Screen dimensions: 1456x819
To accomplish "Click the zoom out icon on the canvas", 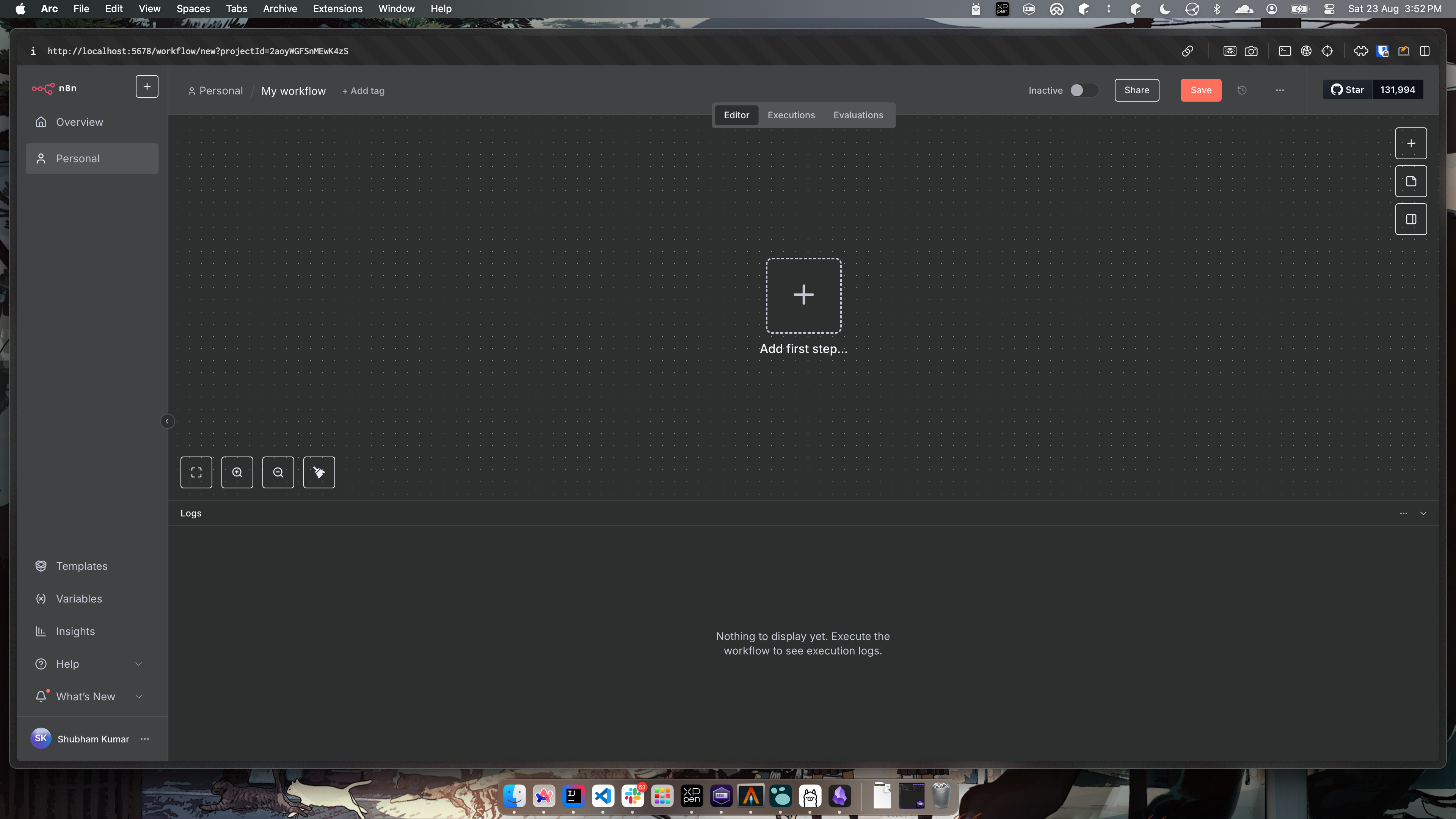I will pos(278,472).
